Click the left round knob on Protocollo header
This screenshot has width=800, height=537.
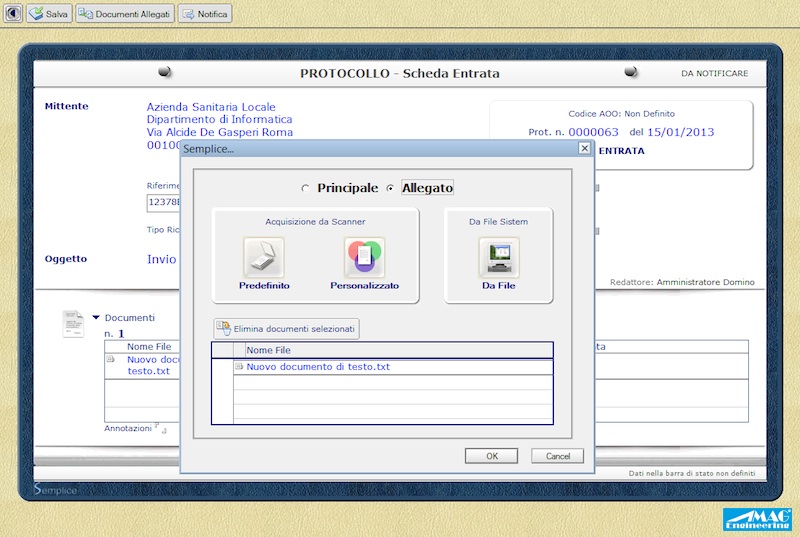pos(165,72)
